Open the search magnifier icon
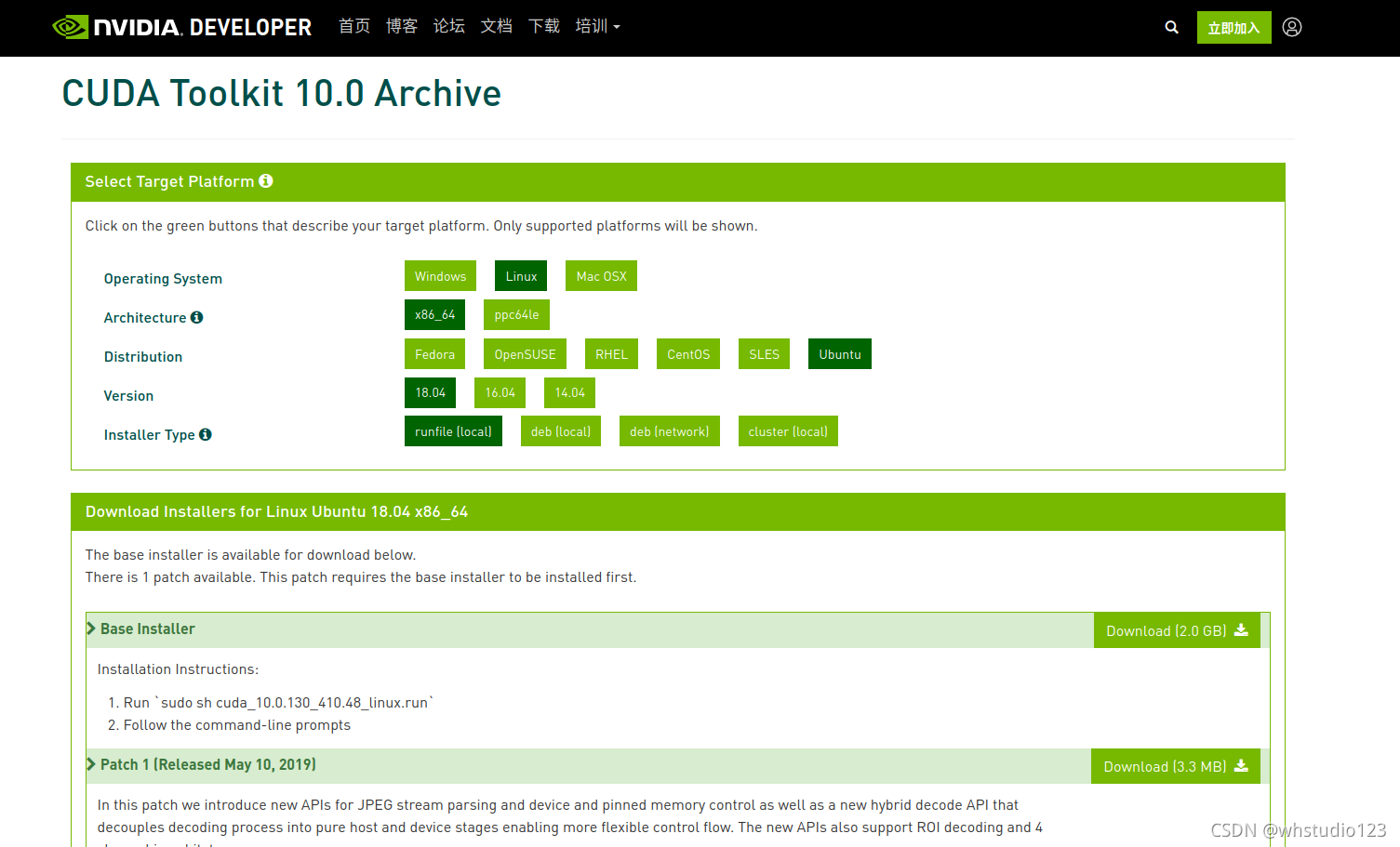 1171,28
